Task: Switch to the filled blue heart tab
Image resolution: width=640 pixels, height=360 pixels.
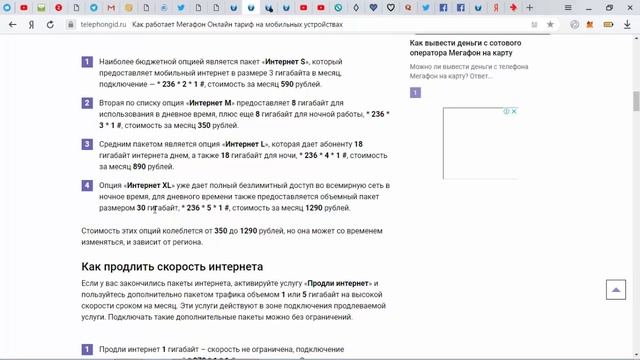Action: (x=373, y=7)
